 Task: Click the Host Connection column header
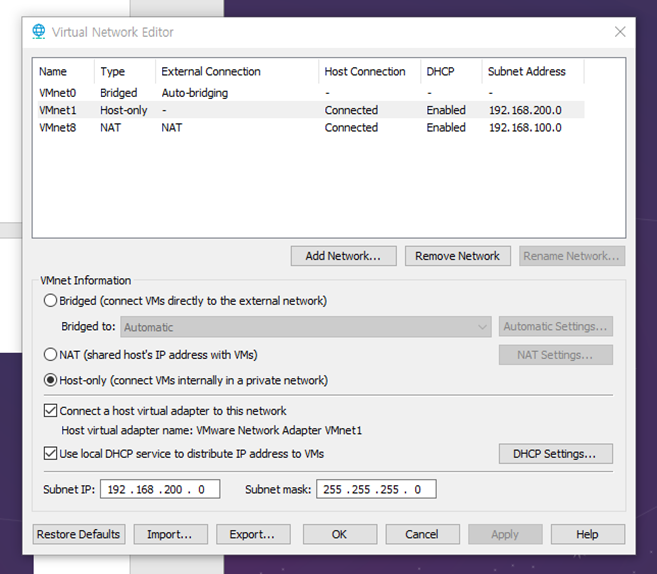click(370, 72)
